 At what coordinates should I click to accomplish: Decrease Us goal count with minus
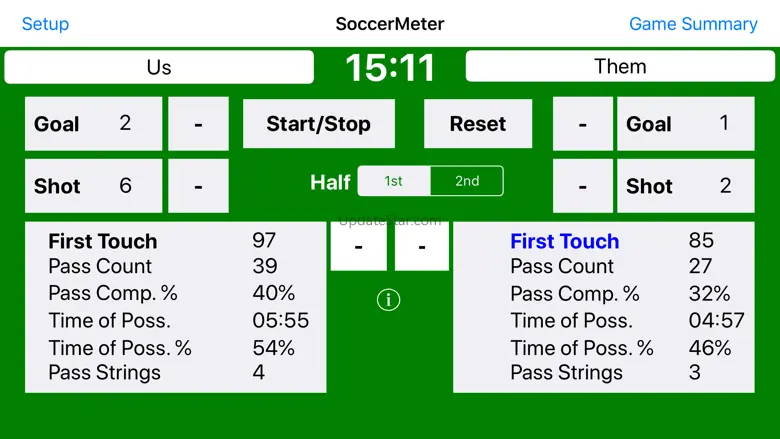(198, 124)
